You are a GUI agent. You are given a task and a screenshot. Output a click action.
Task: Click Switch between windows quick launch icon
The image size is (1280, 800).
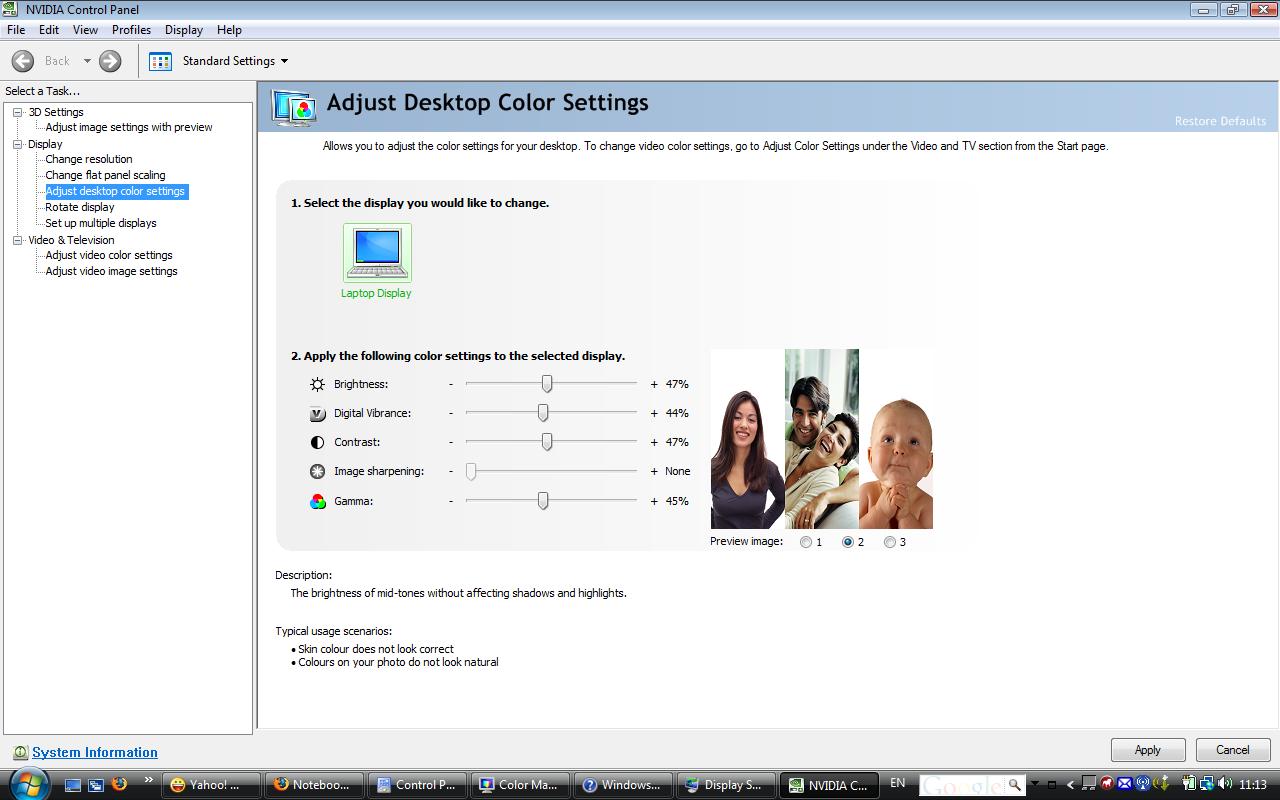pyautogui.click(x=96, y=785)
